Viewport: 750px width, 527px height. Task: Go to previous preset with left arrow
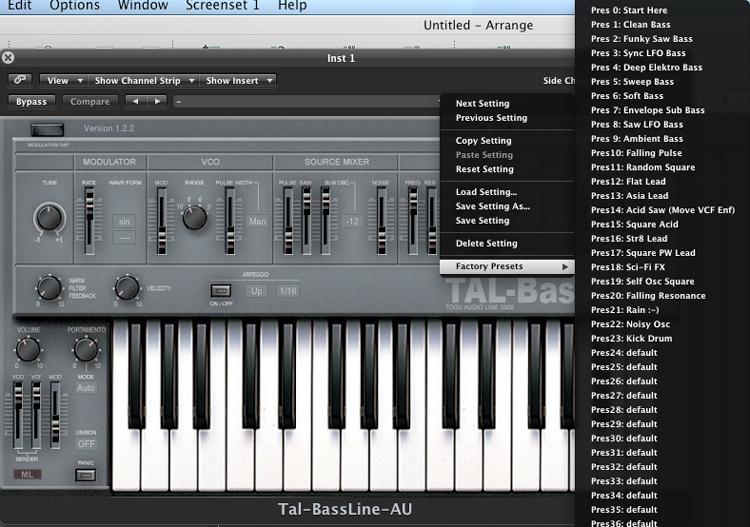point(135,101)
